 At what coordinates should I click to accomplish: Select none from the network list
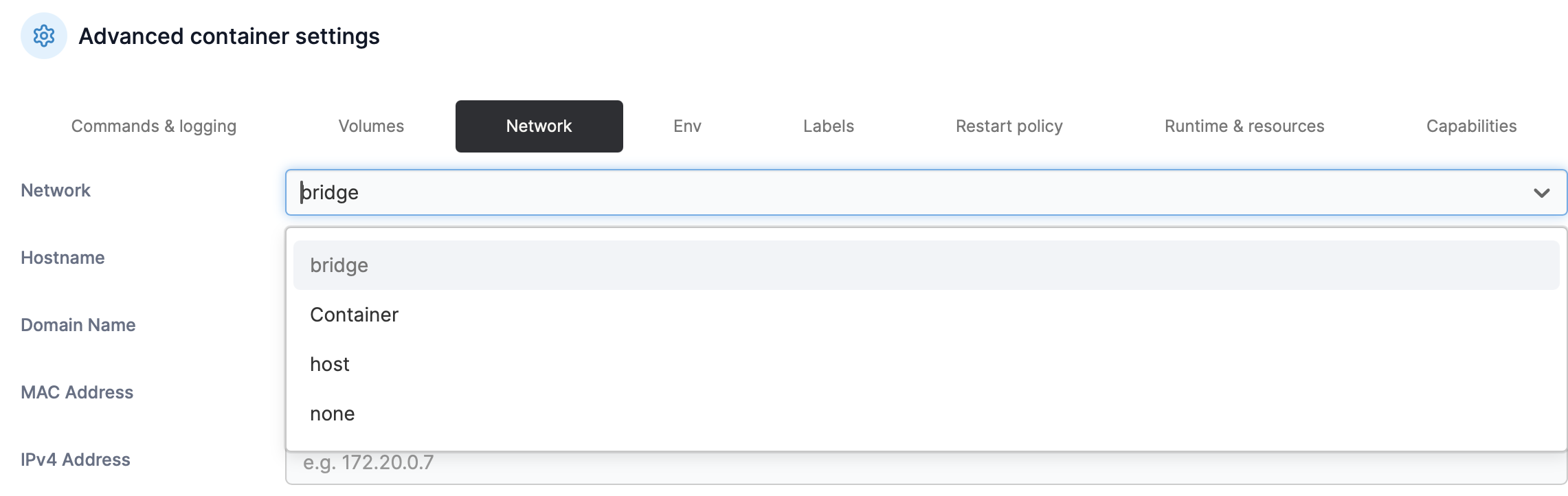[333, 414]
